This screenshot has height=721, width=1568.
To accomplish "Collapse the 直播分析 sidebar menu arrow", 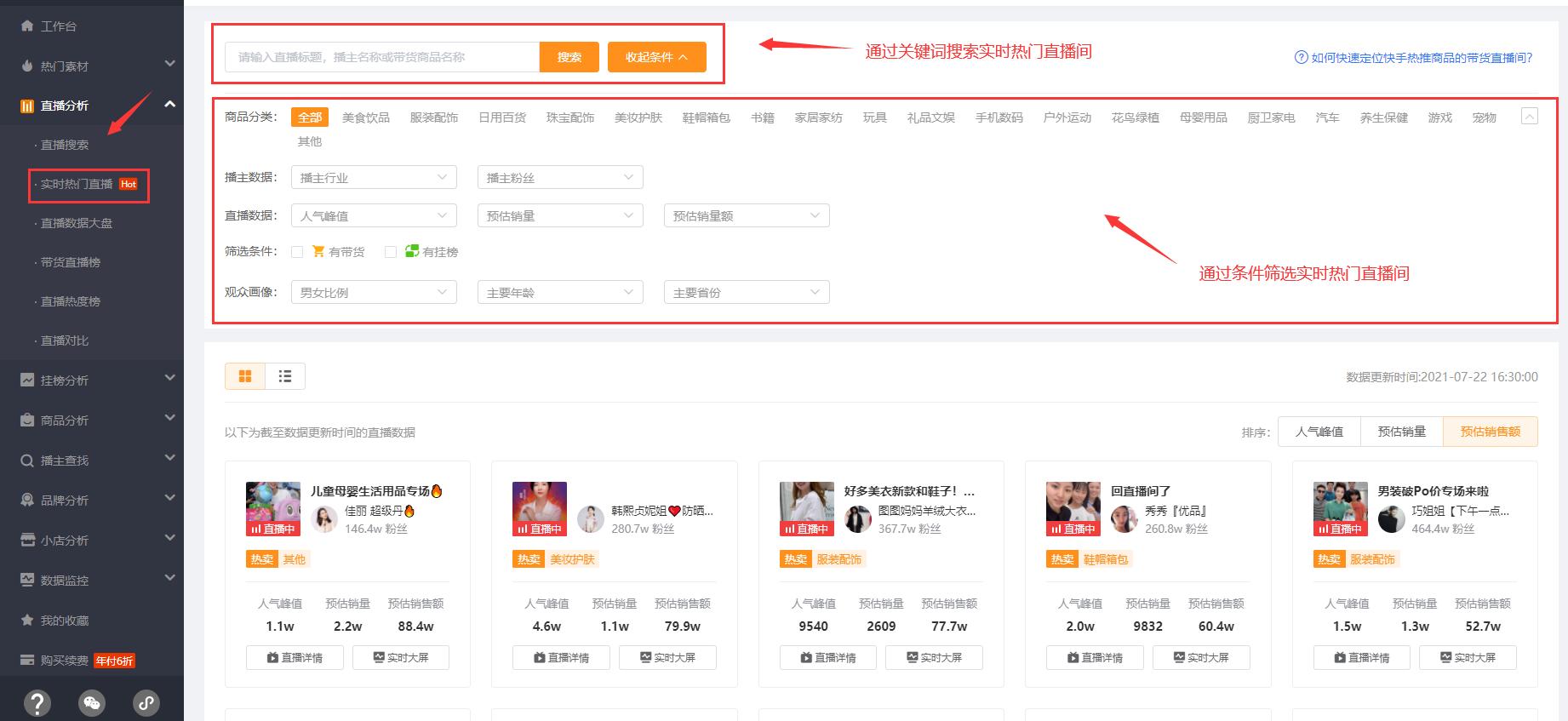I will [169, 104].
